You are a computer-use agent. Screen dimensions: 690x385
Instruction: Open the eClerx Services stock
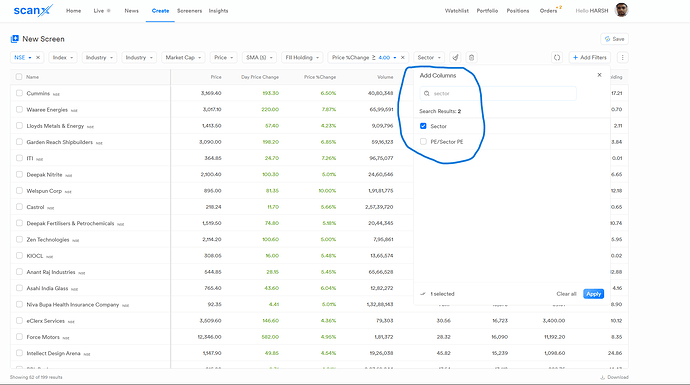coord(45,321)
